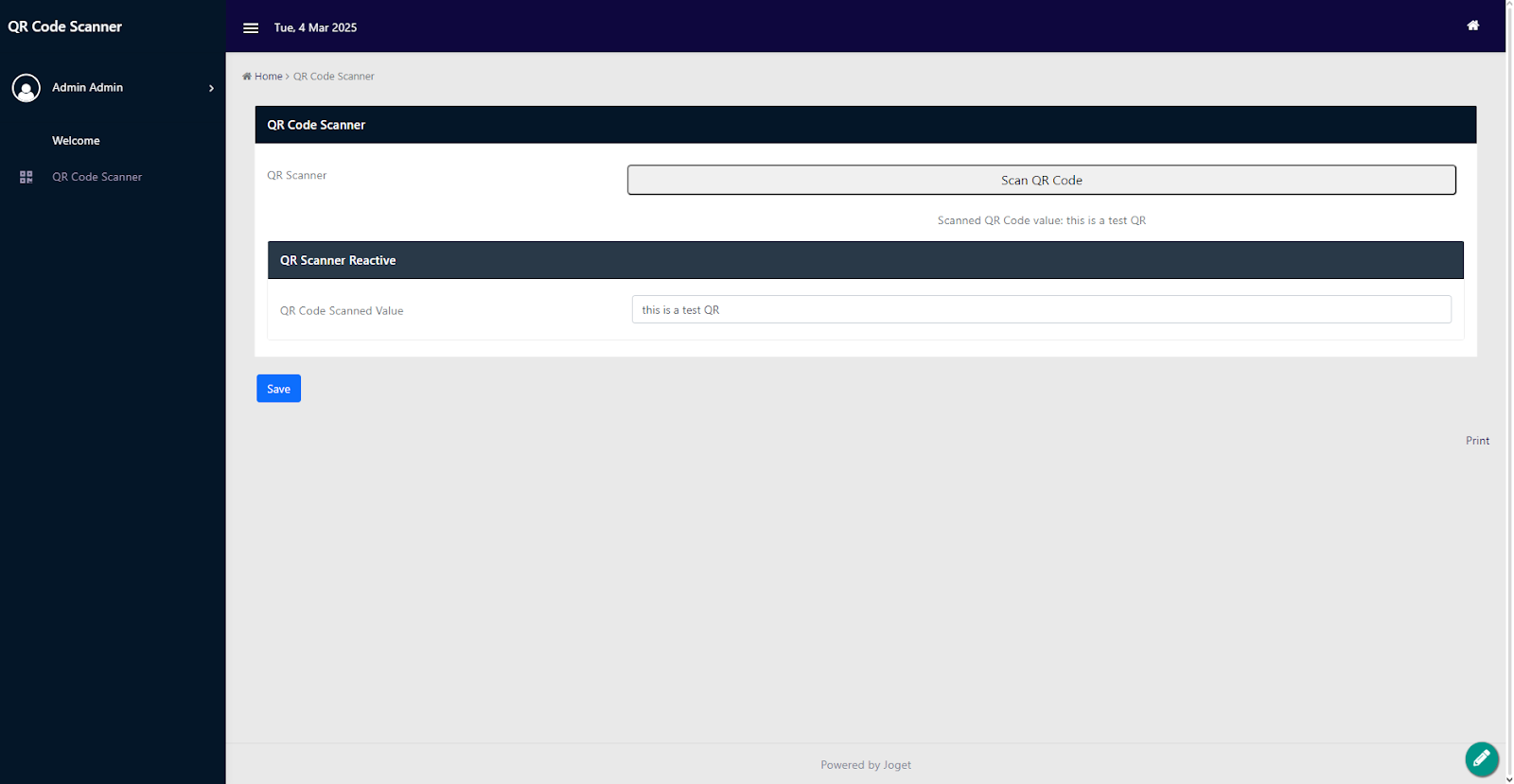Click the QR Code Scanner breadcrumb text
Screen dimensions: 1514x784
tap(334, 77)
